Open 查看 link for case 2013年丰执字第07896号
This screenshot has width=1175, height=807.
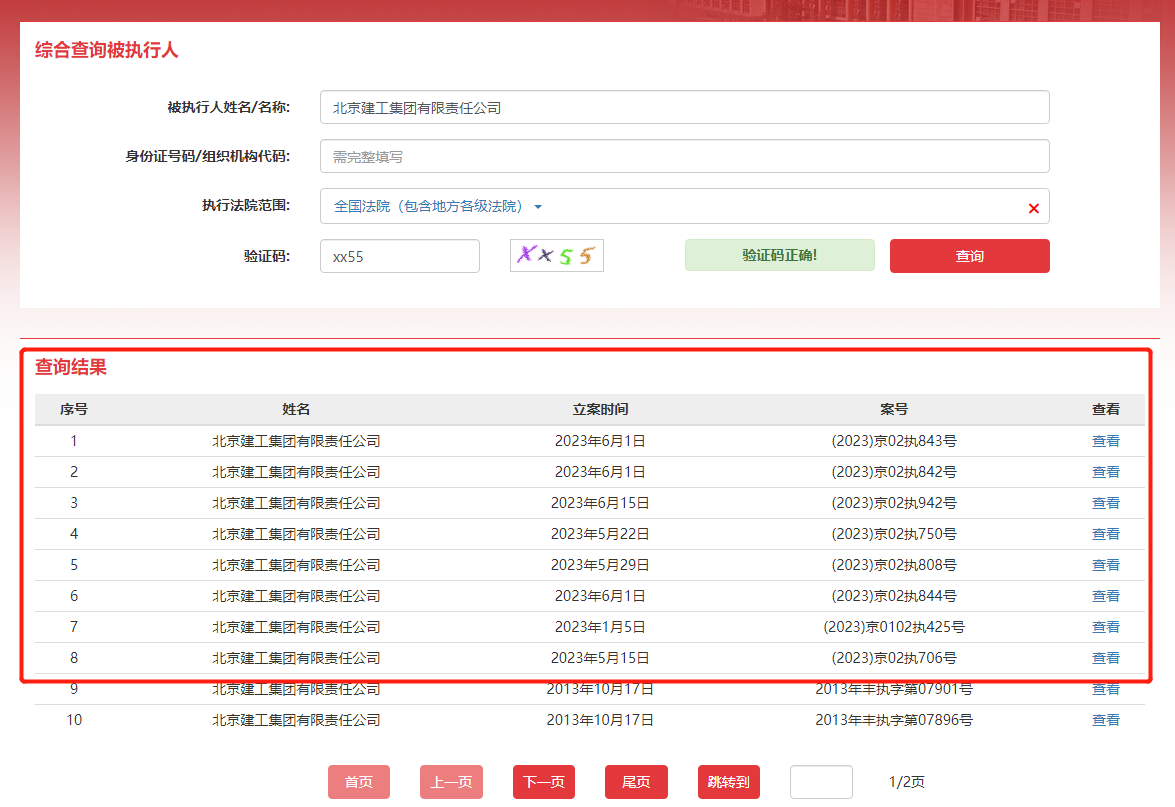[1105, 720]
